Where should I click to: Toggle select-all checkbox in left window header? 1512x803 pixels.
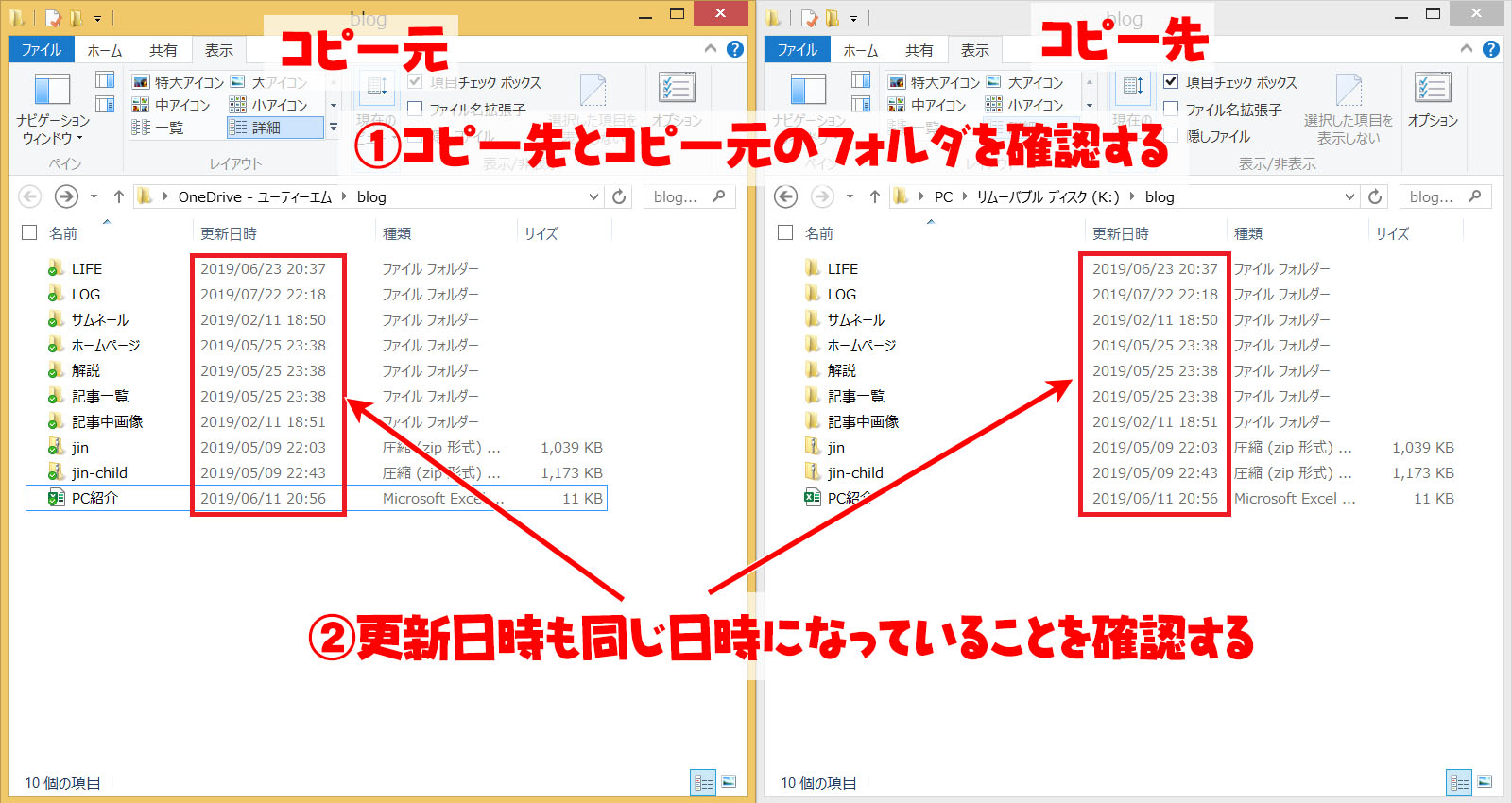pos(29,232)
